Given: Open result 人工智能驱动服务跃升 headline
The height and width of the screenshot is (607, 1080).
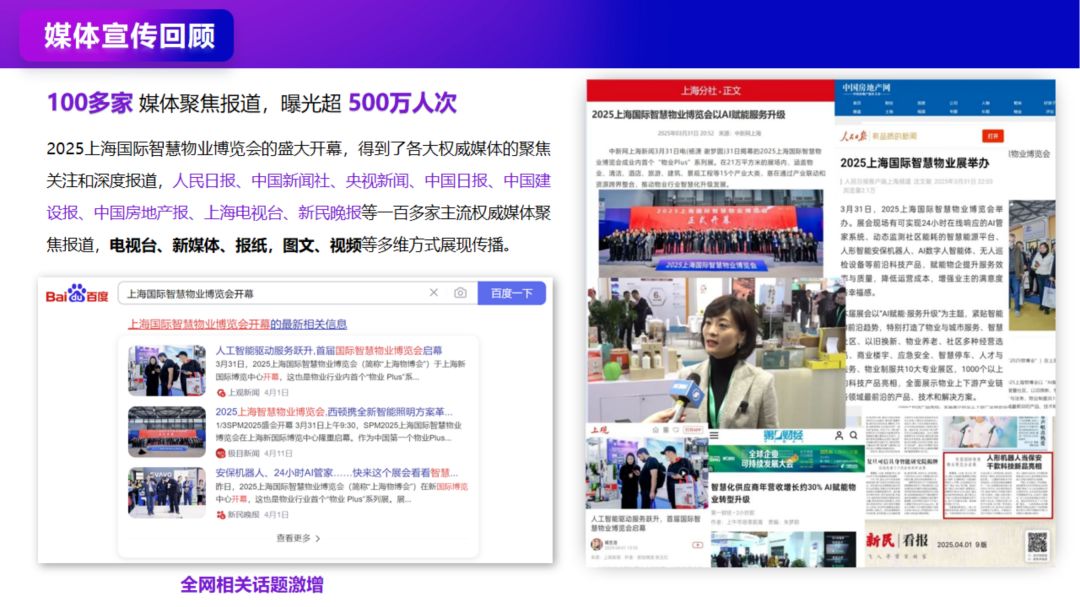Looking at the screenshot, I should [329, 350].
